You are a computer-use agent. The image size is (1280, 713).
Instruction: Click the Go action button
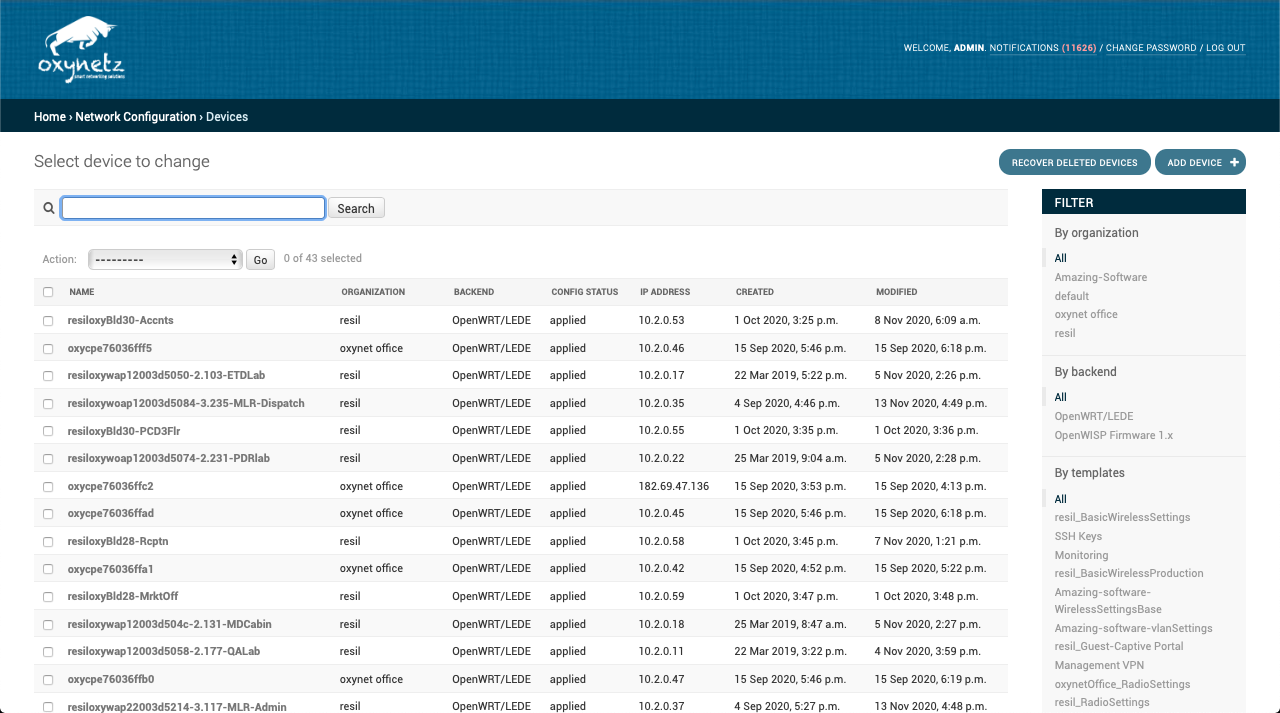[x=260, y=260]
